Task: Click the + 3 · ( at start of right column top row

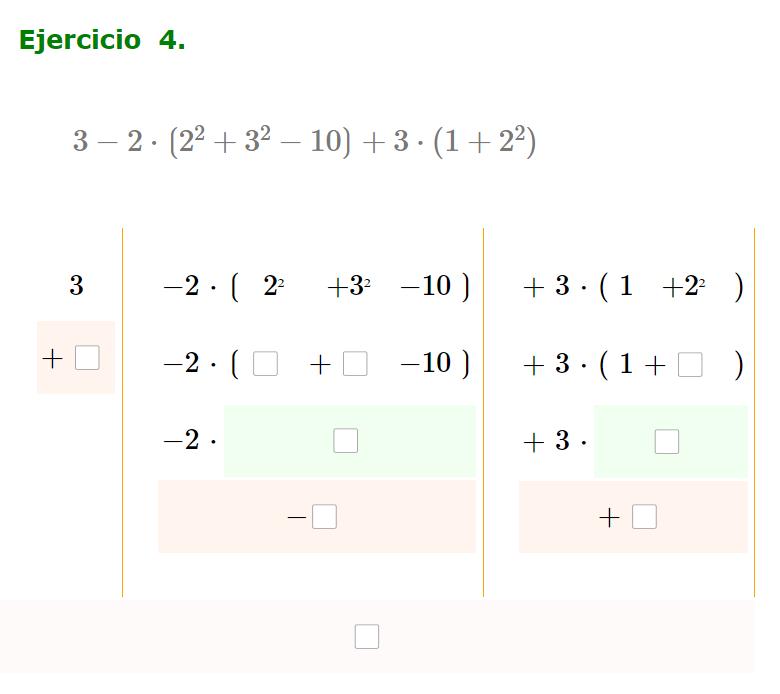Action: (566, 287)
